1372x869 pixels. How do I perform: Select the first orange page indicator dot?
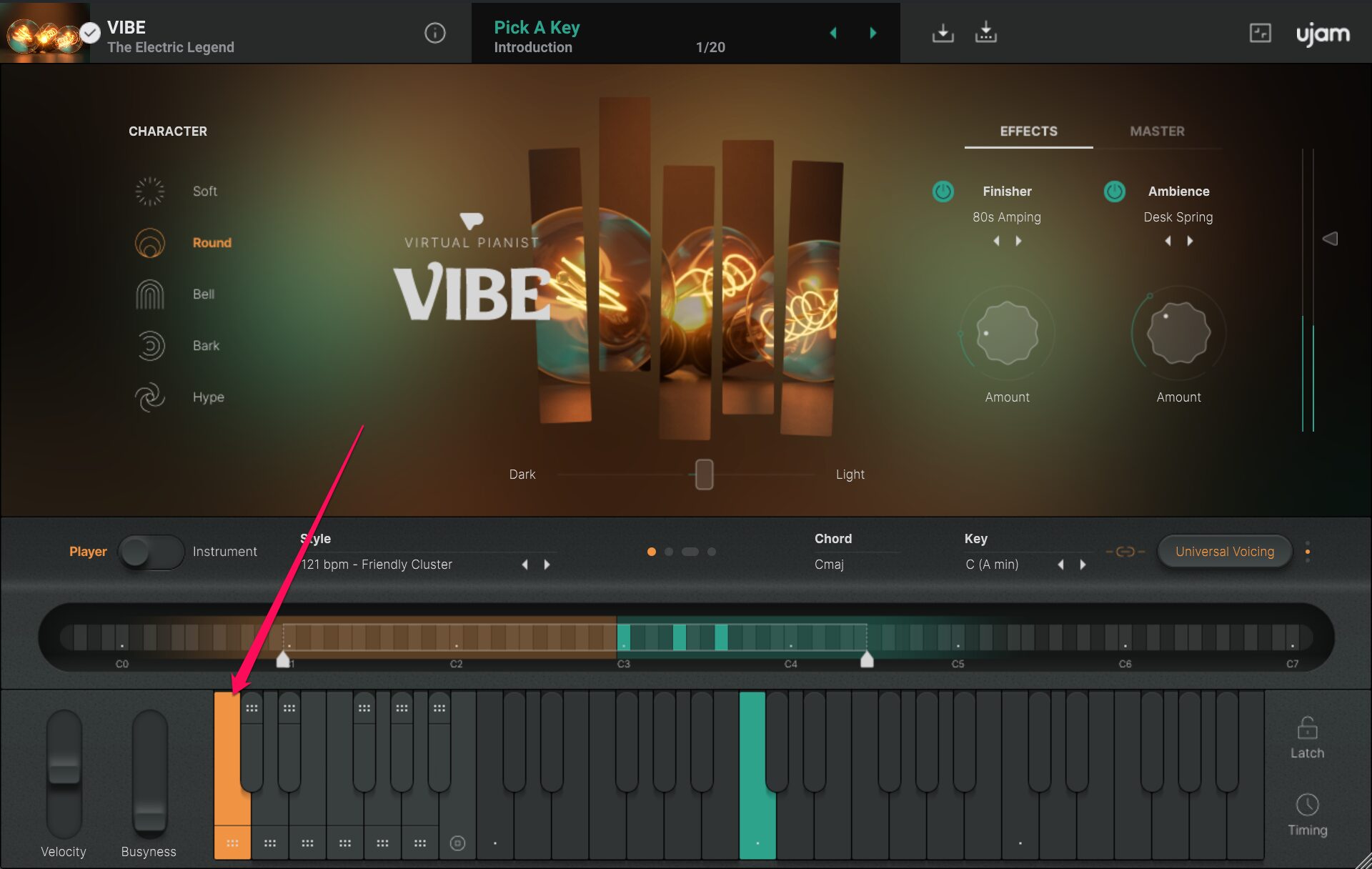(x=651, y=552)
